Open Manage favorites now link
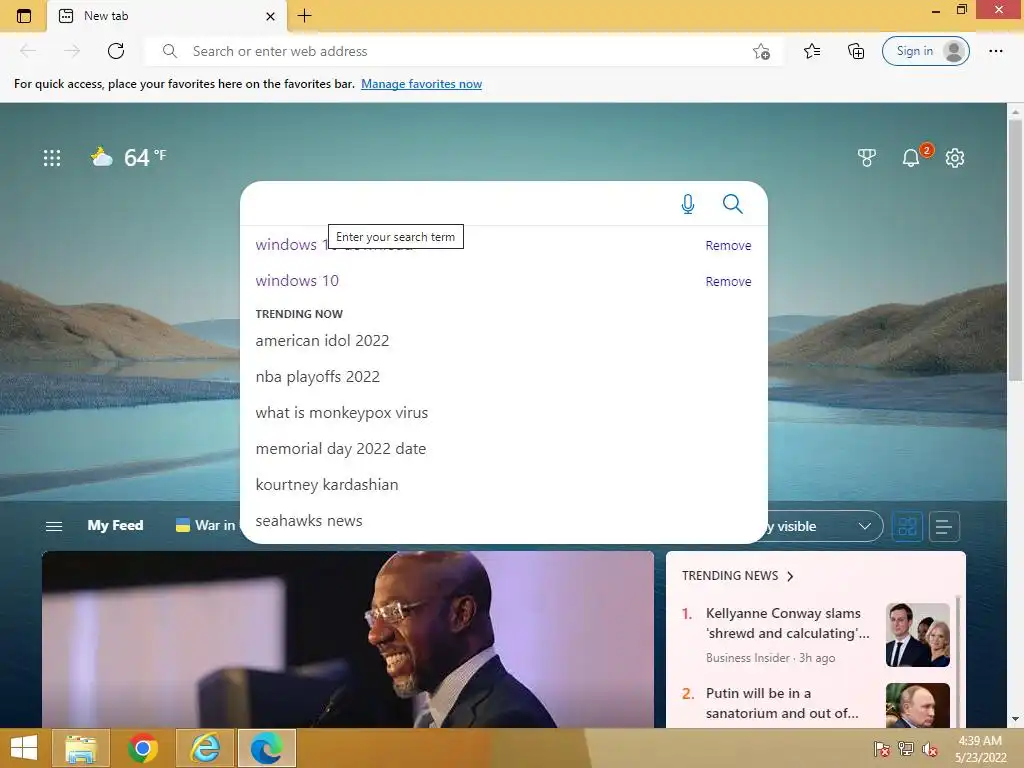This screenshot has height=768, width=1024. click(x=421, y=84)
